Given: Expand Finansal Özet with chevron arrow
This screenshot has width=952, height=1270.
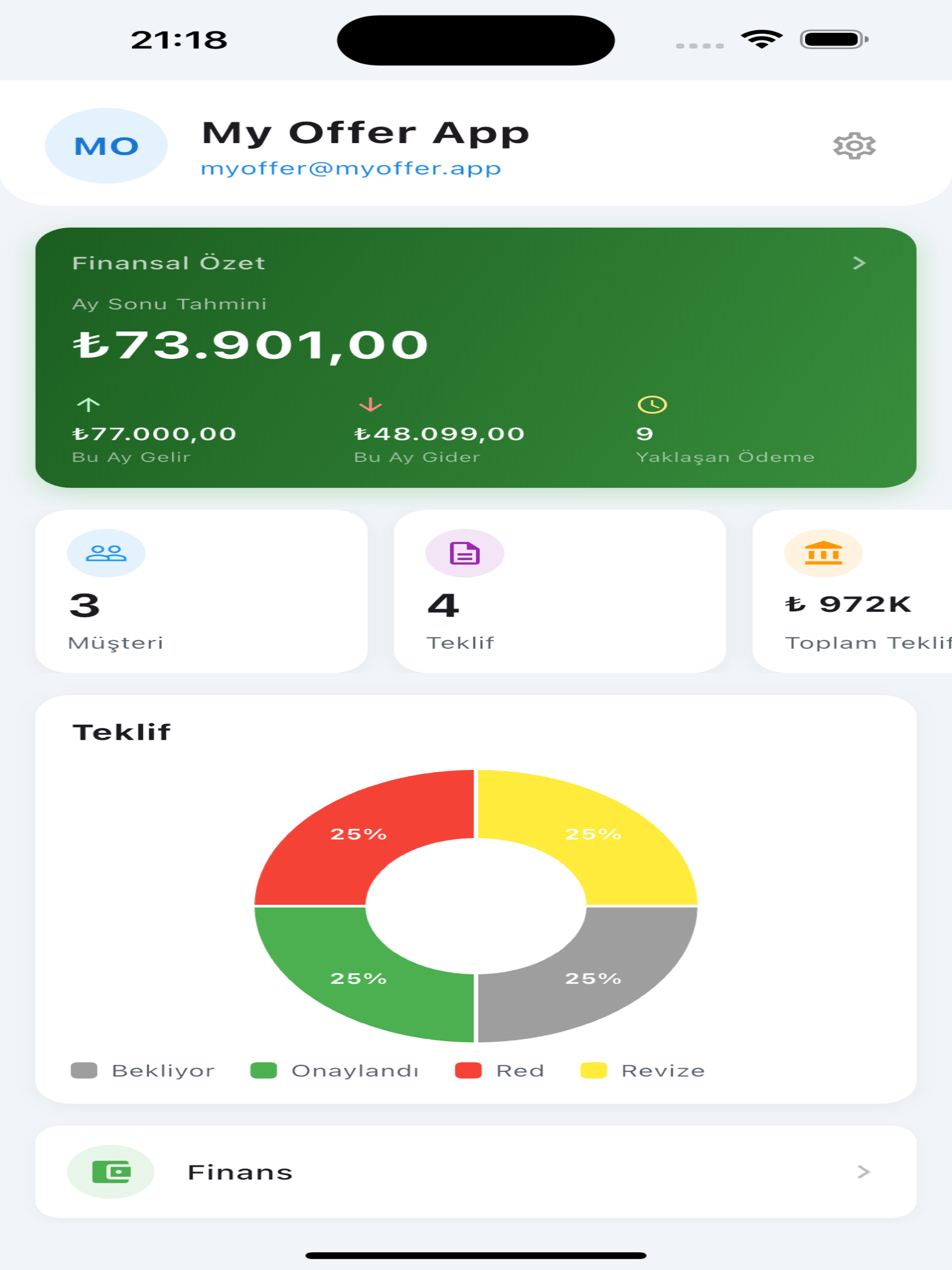Looking at the screenshot, I should click(859, 263).
